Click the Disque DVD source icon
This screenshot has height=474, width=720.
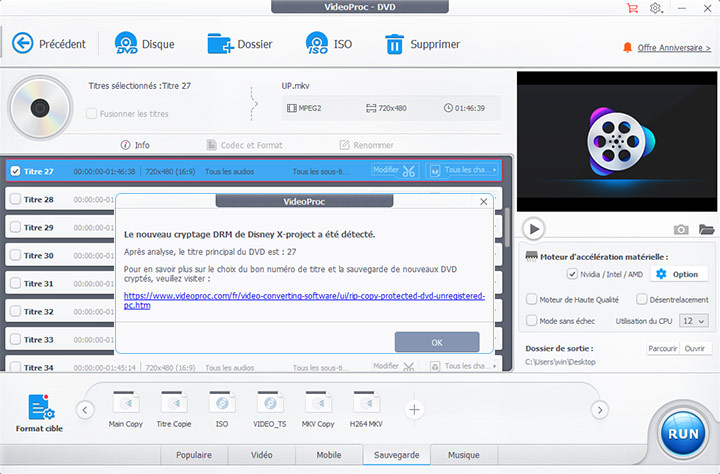pyautogui.click(x=127, y=44)
